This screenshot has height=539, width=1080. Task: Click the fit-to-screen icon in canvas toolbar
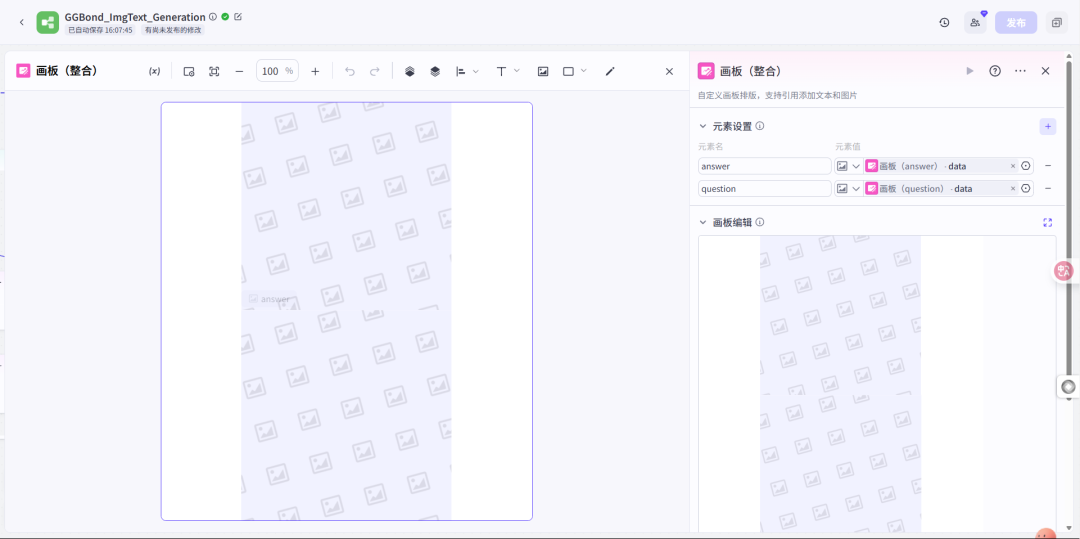(214, 71)
